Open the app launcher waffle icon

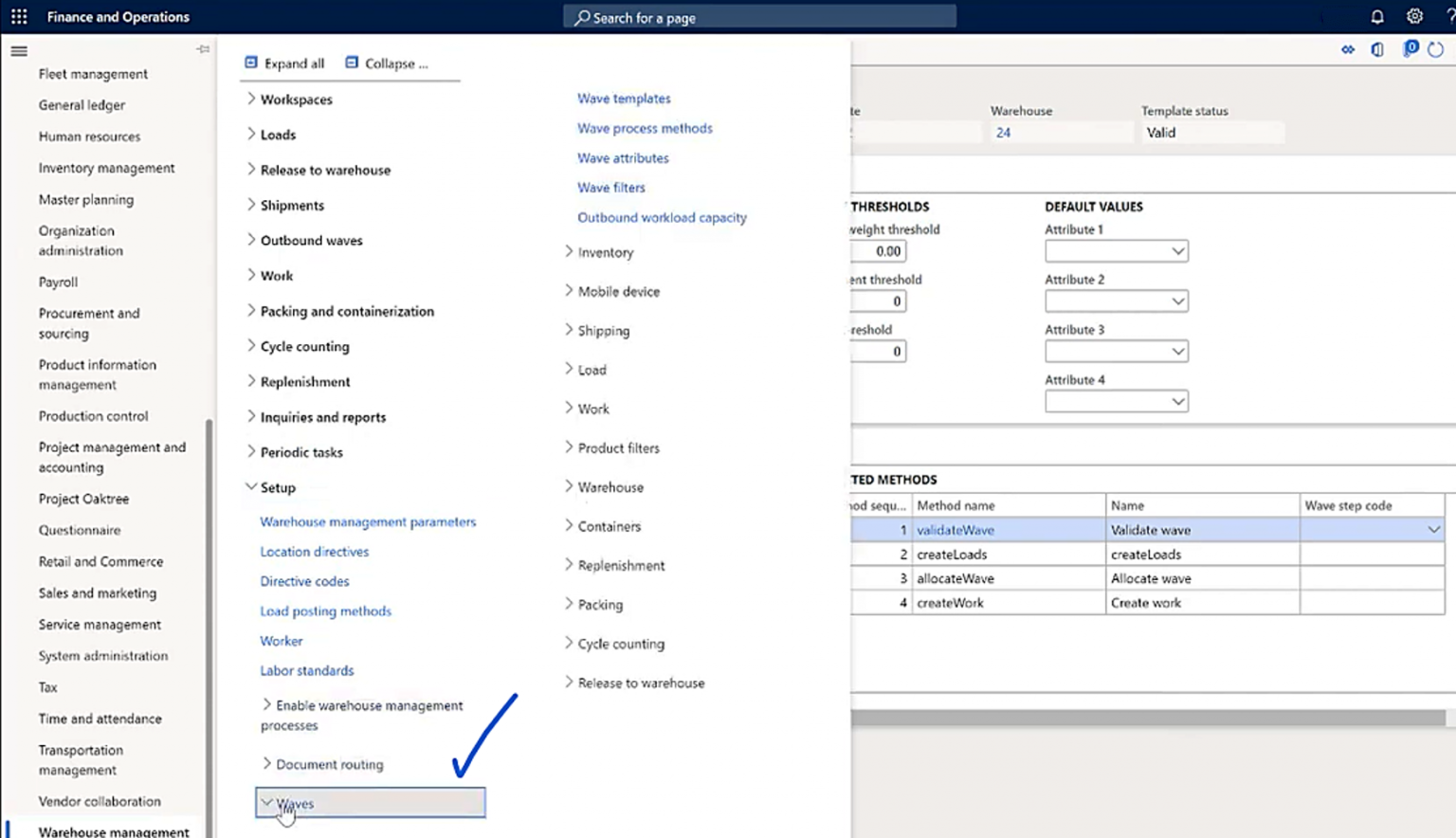[19, 17]
